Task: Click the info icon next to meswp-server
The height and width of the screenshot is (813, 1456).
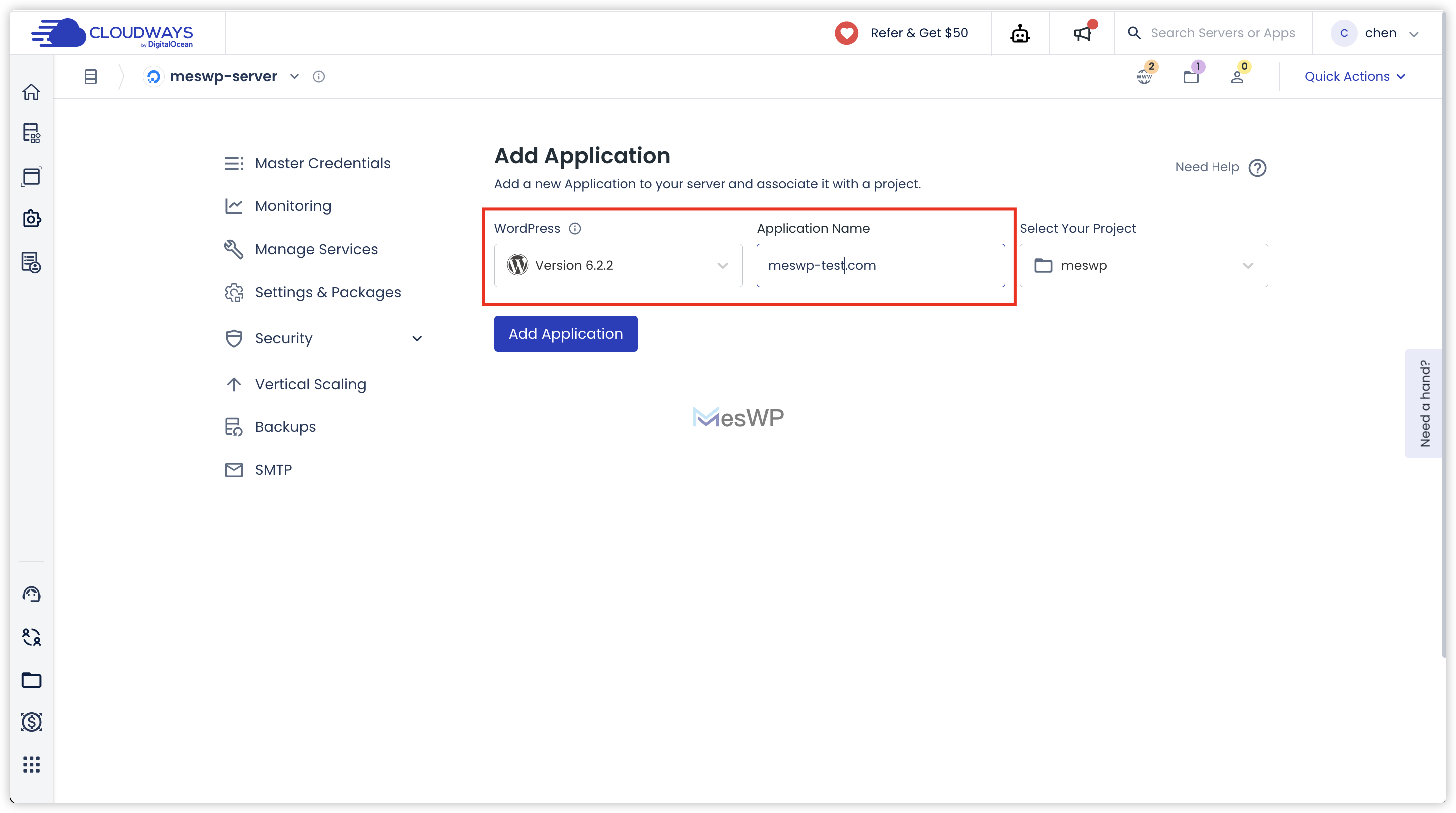Action: click(319, 76)
